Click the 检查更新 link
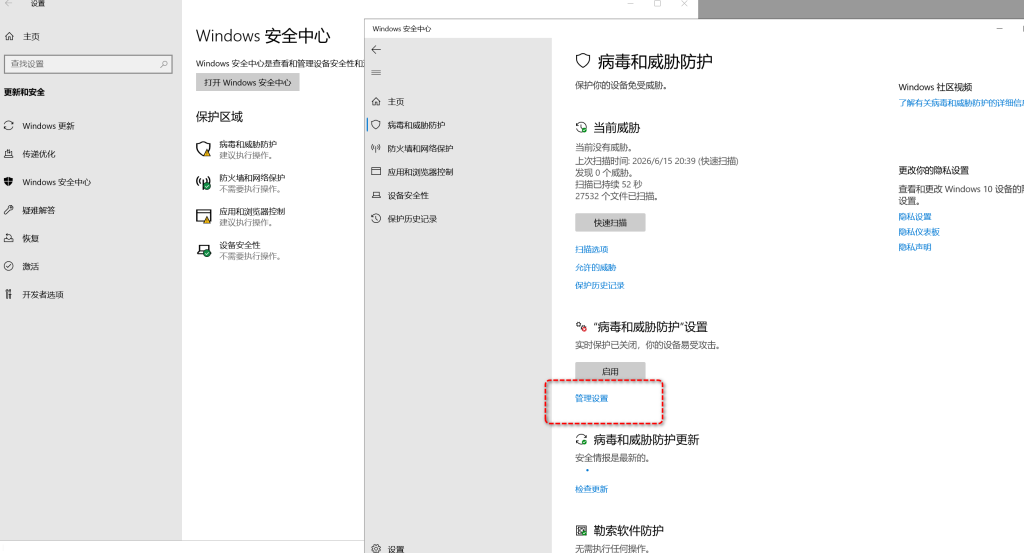Screen dimensions: 1024x553 [592, 489]
